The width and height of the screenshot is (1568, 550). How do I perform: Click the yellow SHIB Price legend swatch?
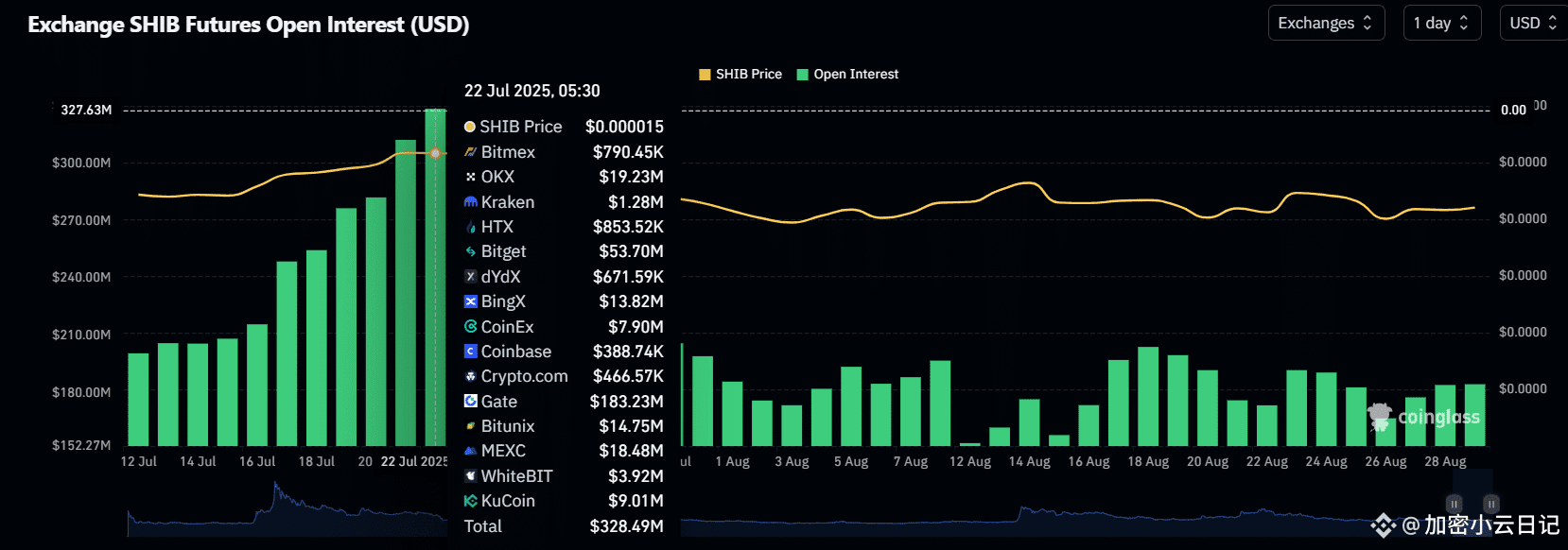(x=705, y=75)
